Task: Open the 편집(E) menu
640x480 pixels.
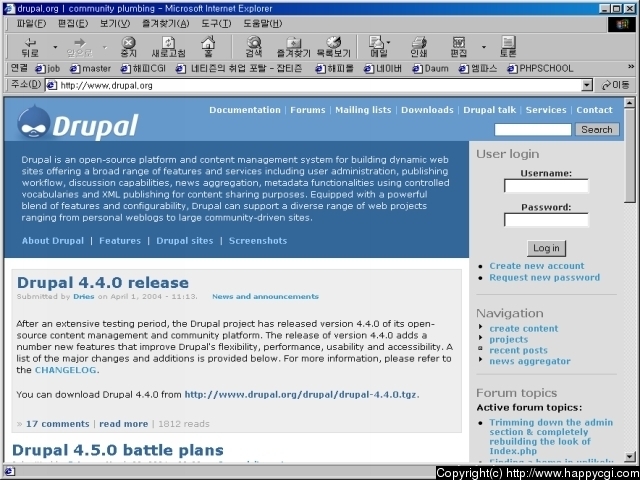Action: [x=73, y=24]
